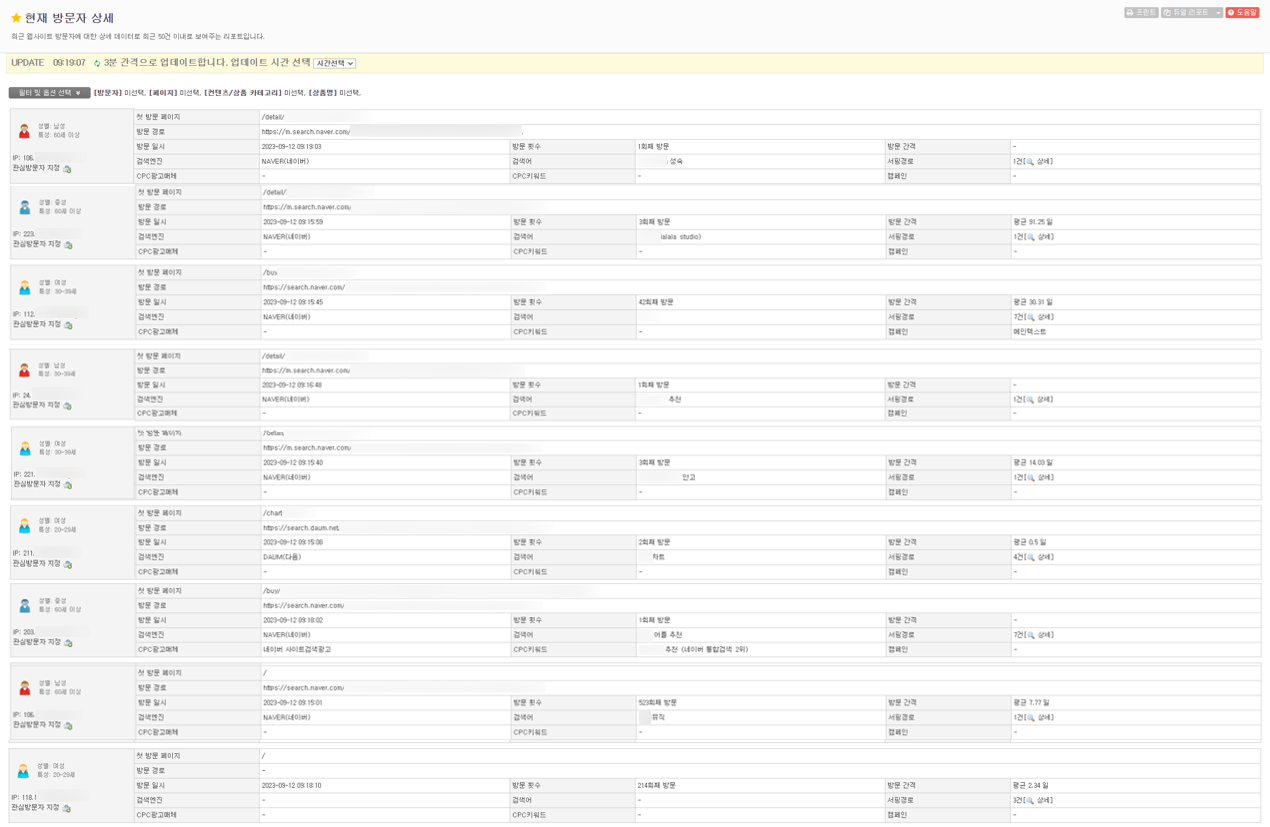Open the 시간선택 update interval dropdown
Screen dimensions: 1270x827
pyautogui.click(x=335, y=63)
